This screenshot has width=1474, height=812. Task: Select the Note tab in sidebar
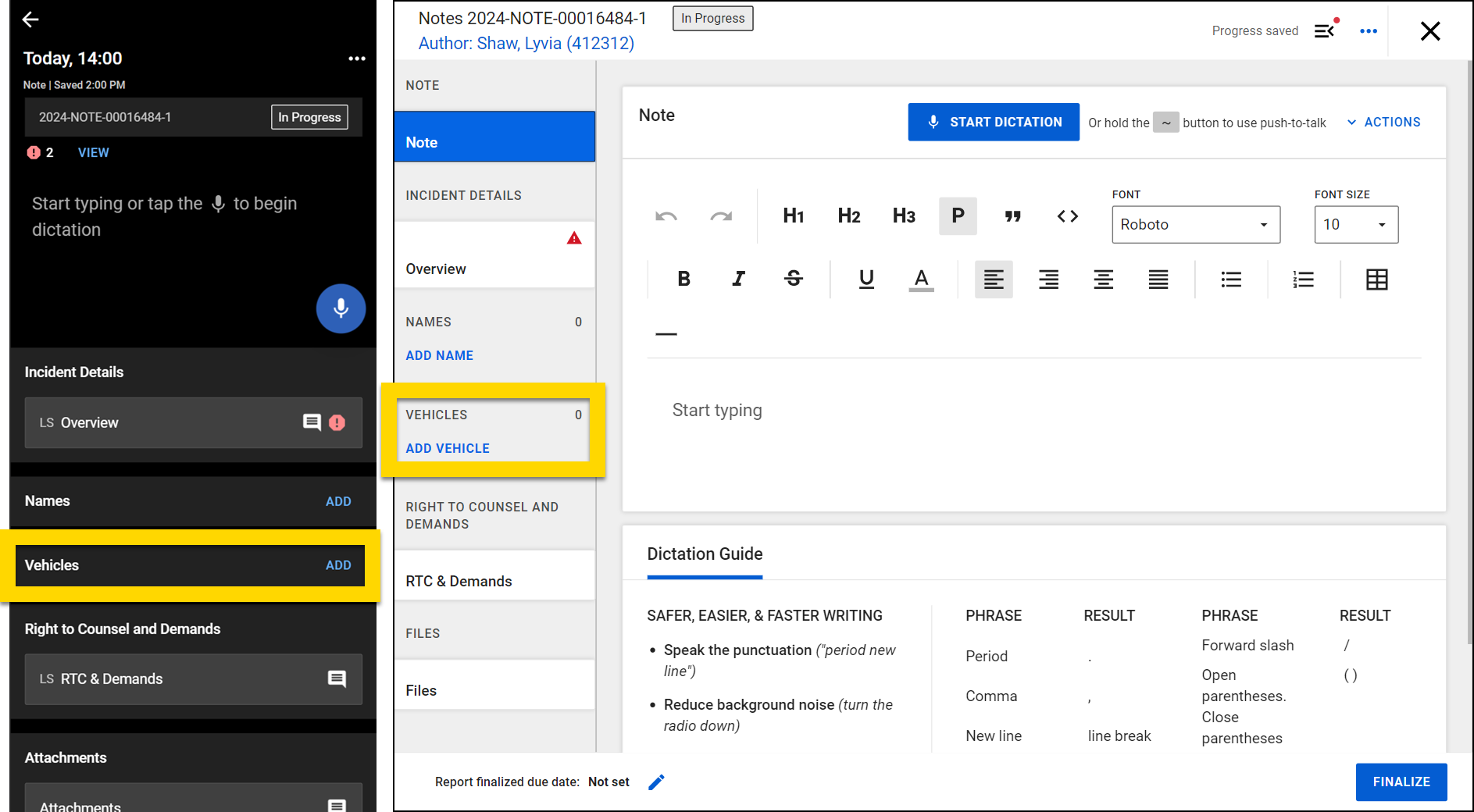pyautogui.click(x=494, y=142)
